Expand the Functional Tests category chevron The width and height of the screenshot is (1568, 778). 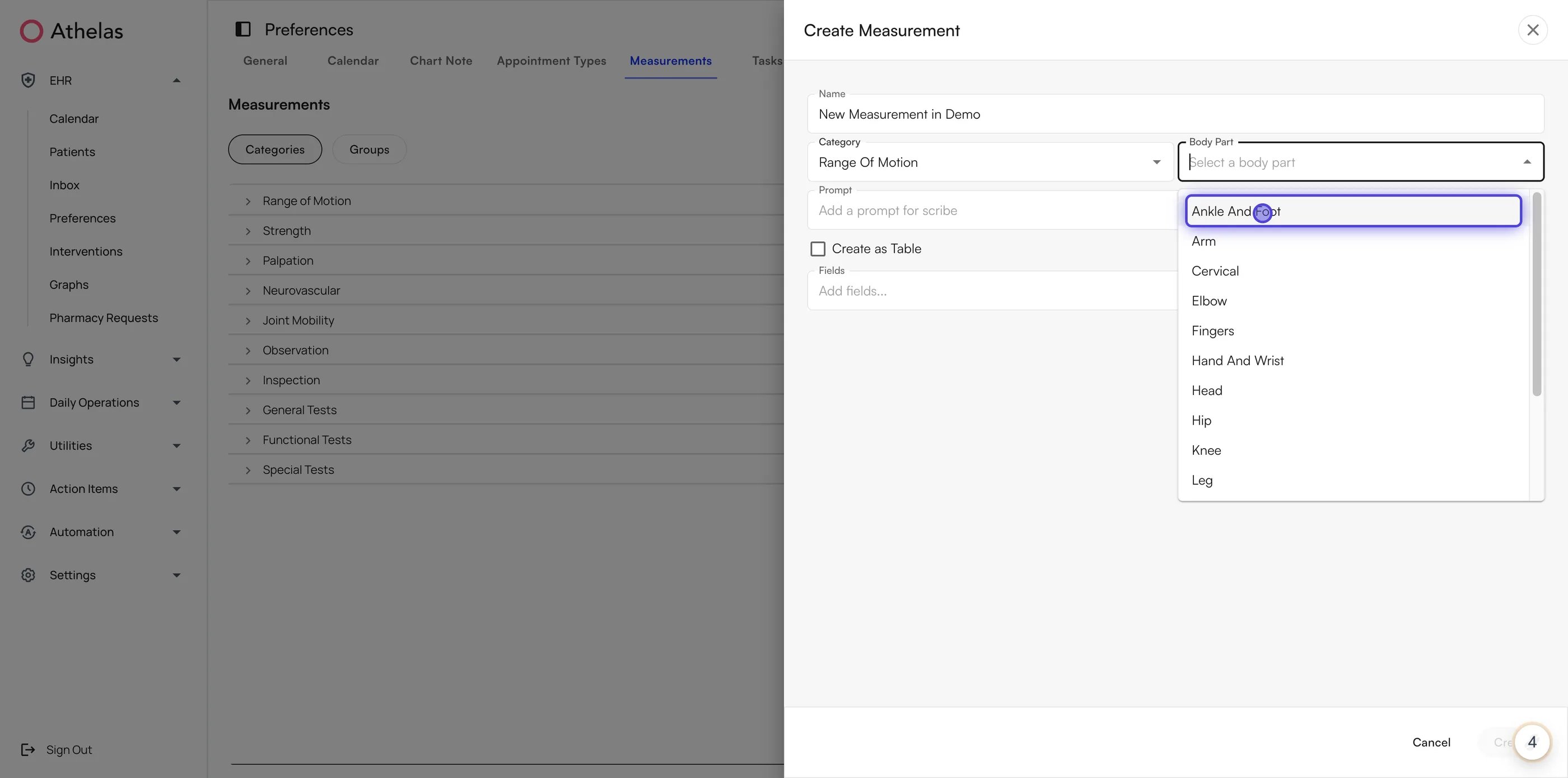[x=248, y=440]
